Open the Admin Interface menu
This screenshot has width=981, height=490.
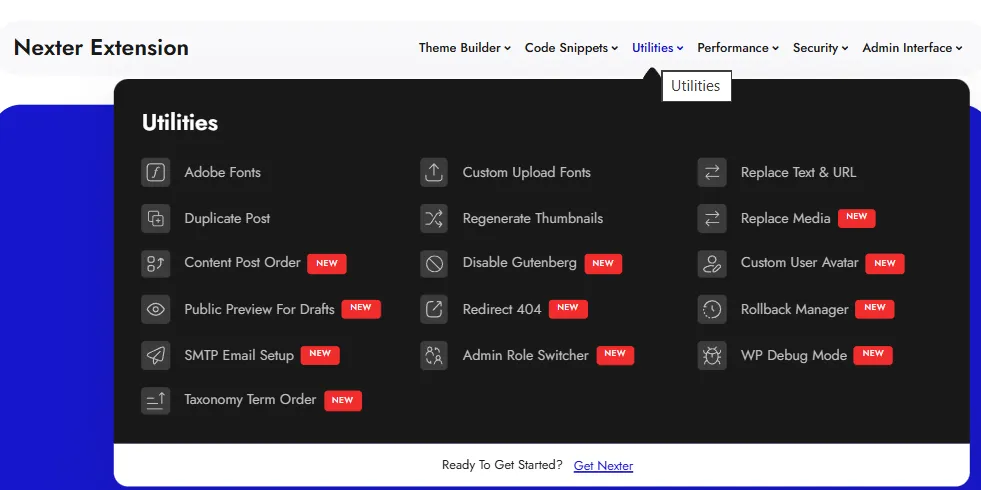pyautogui.click(x=912, y=48)
